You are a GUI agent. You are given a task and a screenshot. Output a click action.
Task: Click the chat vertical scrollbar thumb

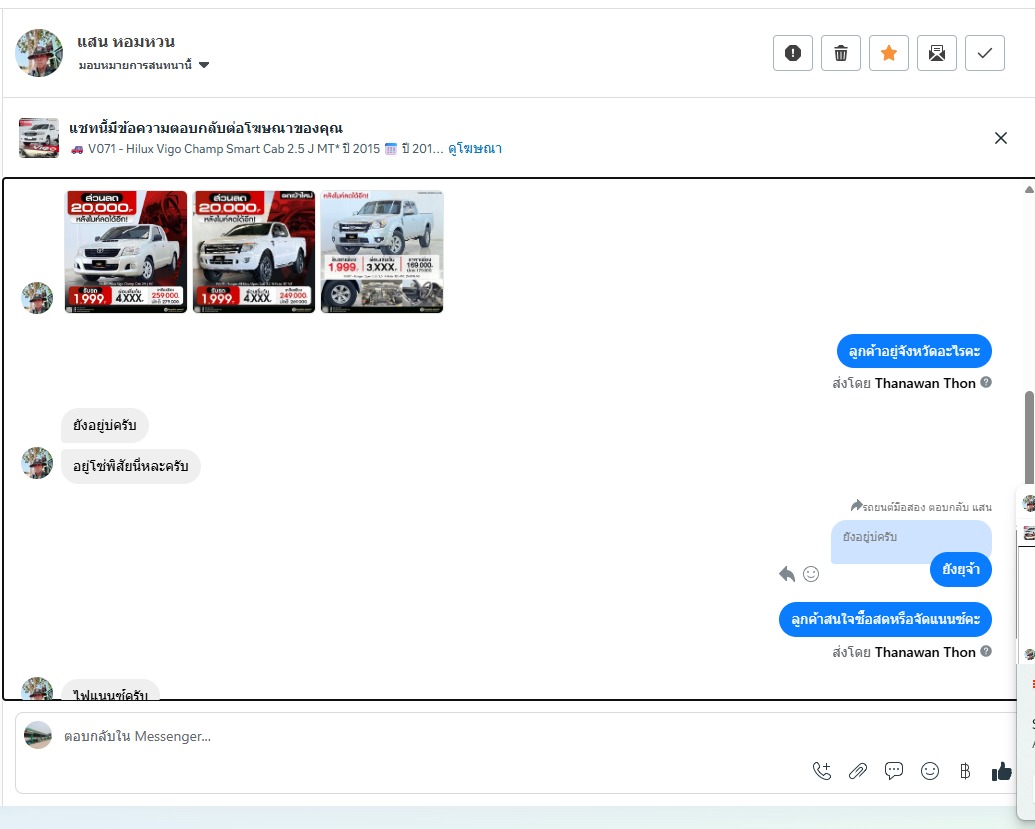pyautogui.click(x=1029, y=437)
